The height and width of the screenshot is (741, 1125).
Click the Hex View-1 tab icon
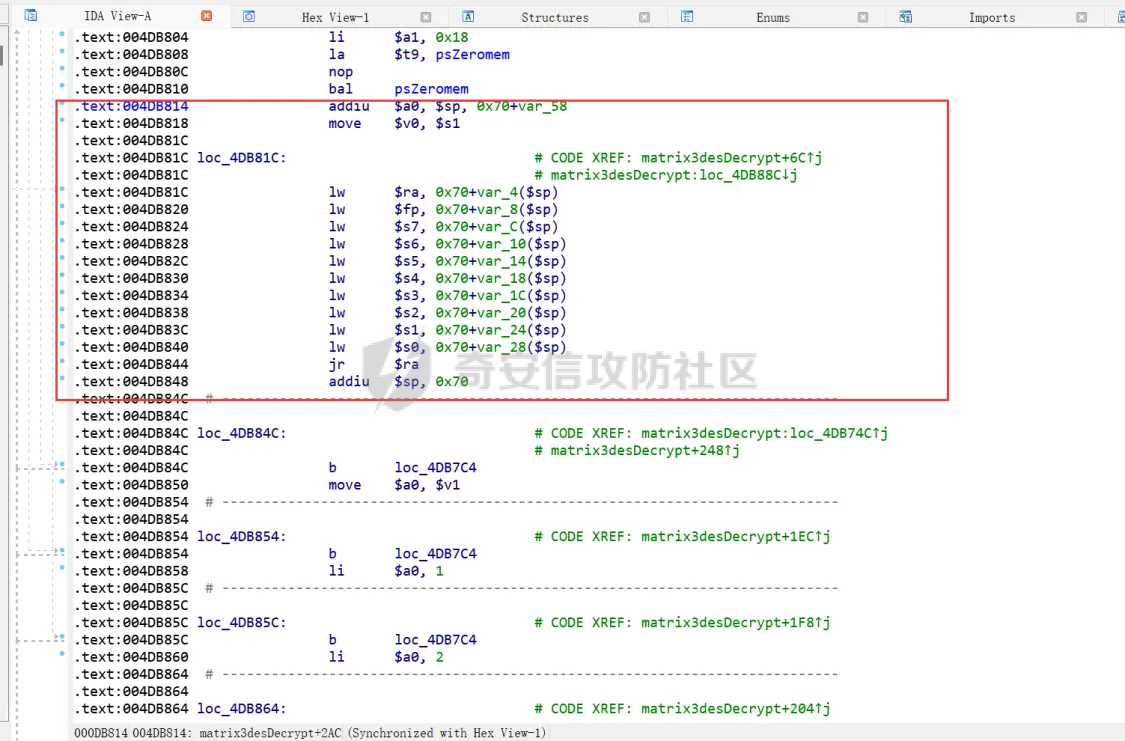coord(249,17)
